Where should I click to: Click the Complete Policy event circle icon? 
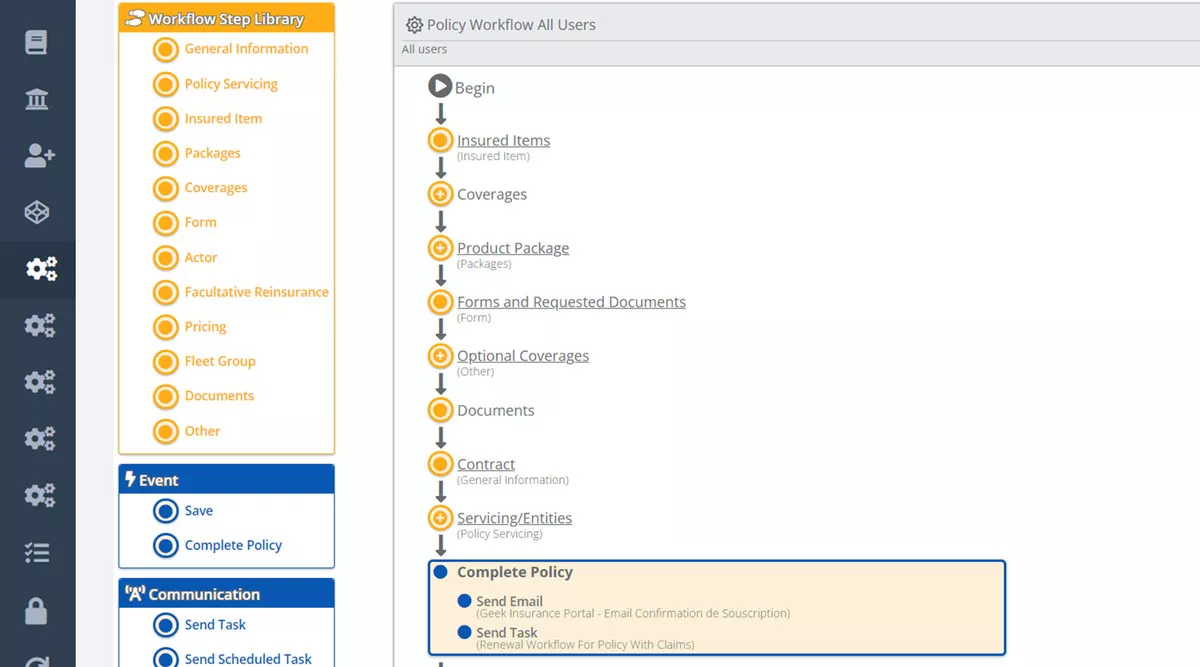coord(166,546)
